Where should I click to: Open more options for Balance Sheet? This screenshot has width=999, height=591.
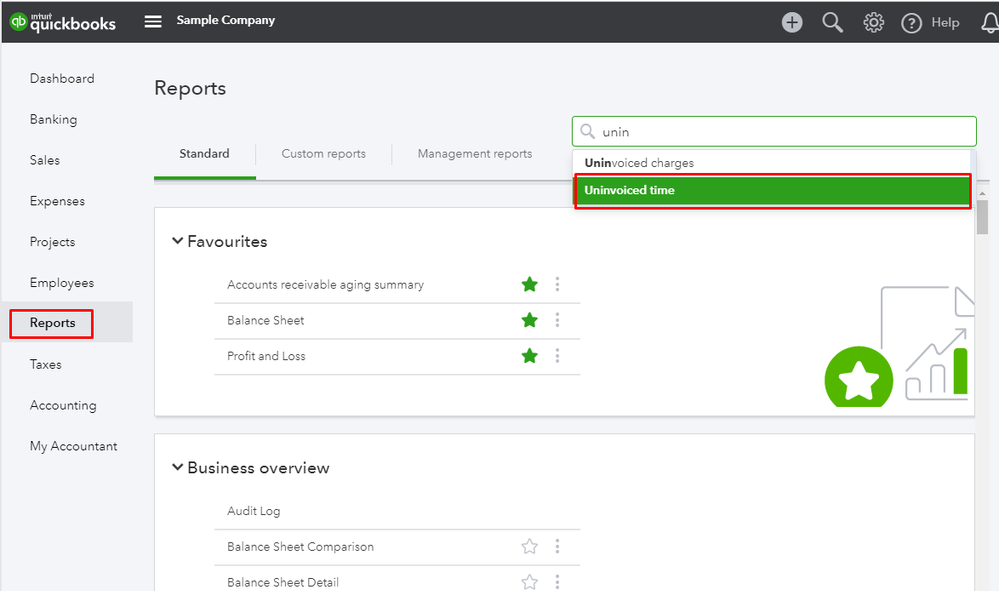click(x=557, y=320)
